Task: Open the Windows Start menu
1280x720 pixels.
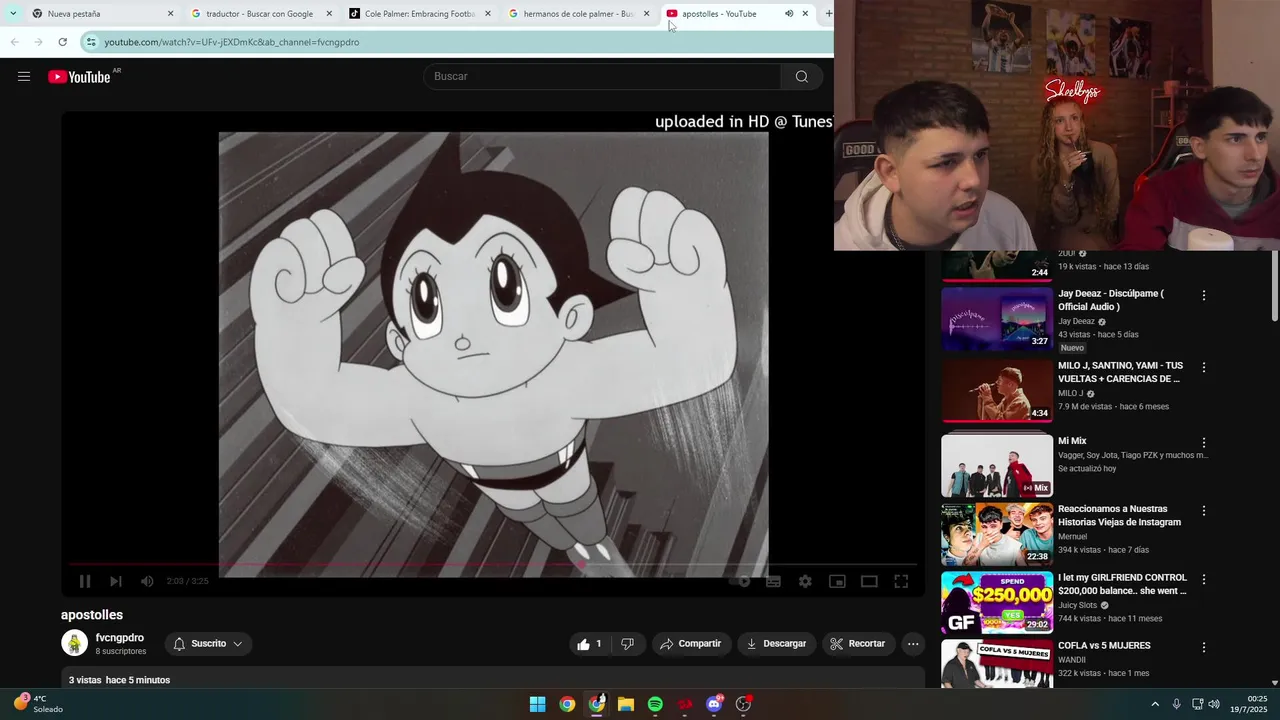Action: coord(537,704)
